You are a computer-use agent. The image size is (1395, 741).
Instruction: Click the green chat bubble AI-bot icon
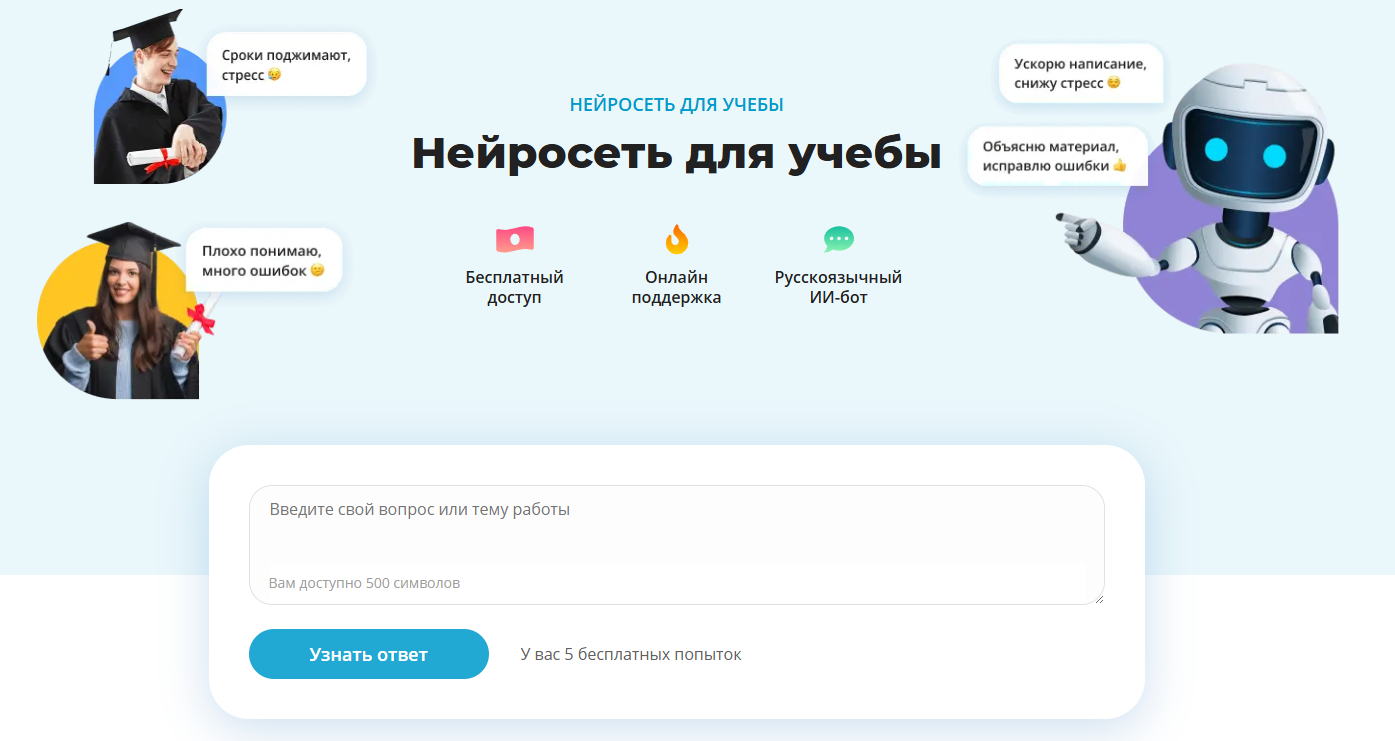tap(838, 240)
